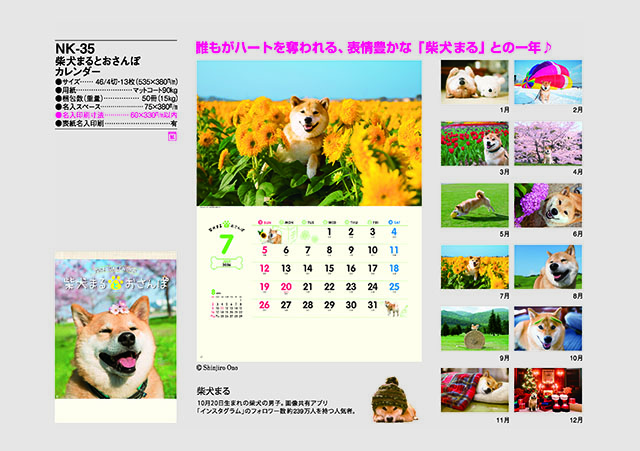Open the 3月 thumbnail with red tulips
This screenshot has width=640, height=451.
tap(475, 144)
